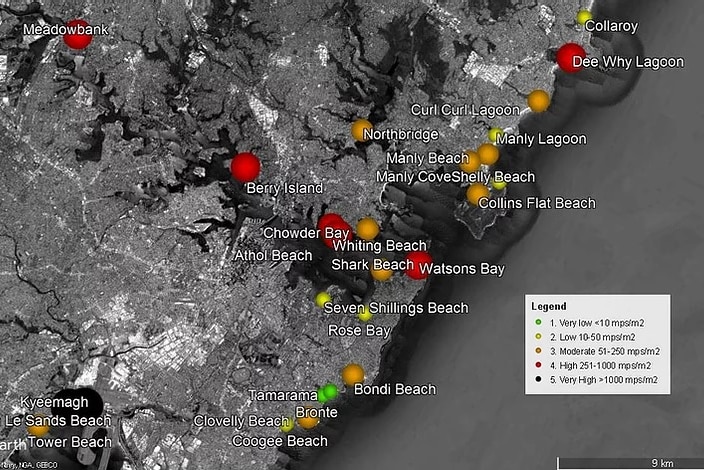Select the orange Bondi Beach marker
Screen dimensions: 704x470
coord(353,375)
